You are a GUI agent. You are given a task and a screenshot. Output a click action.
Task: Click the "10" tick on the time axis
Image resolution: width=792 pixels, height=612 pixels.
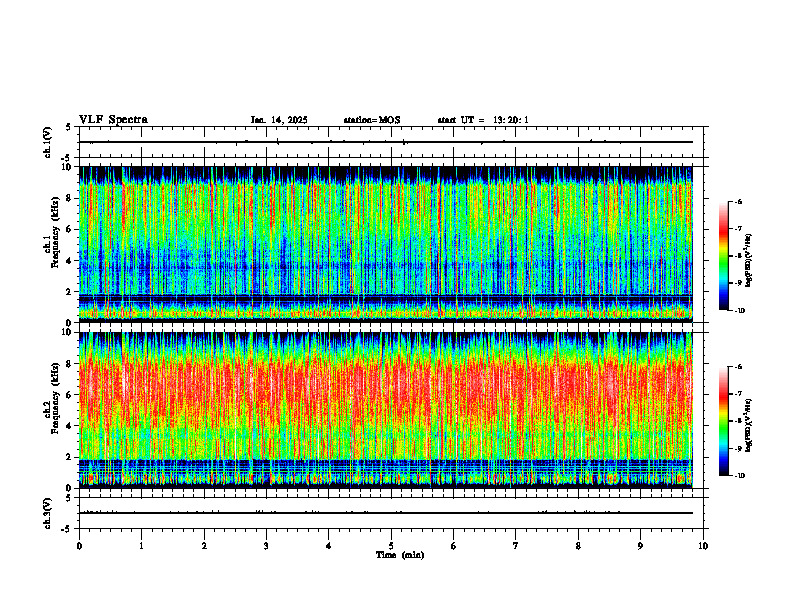(x=703, y=546)
